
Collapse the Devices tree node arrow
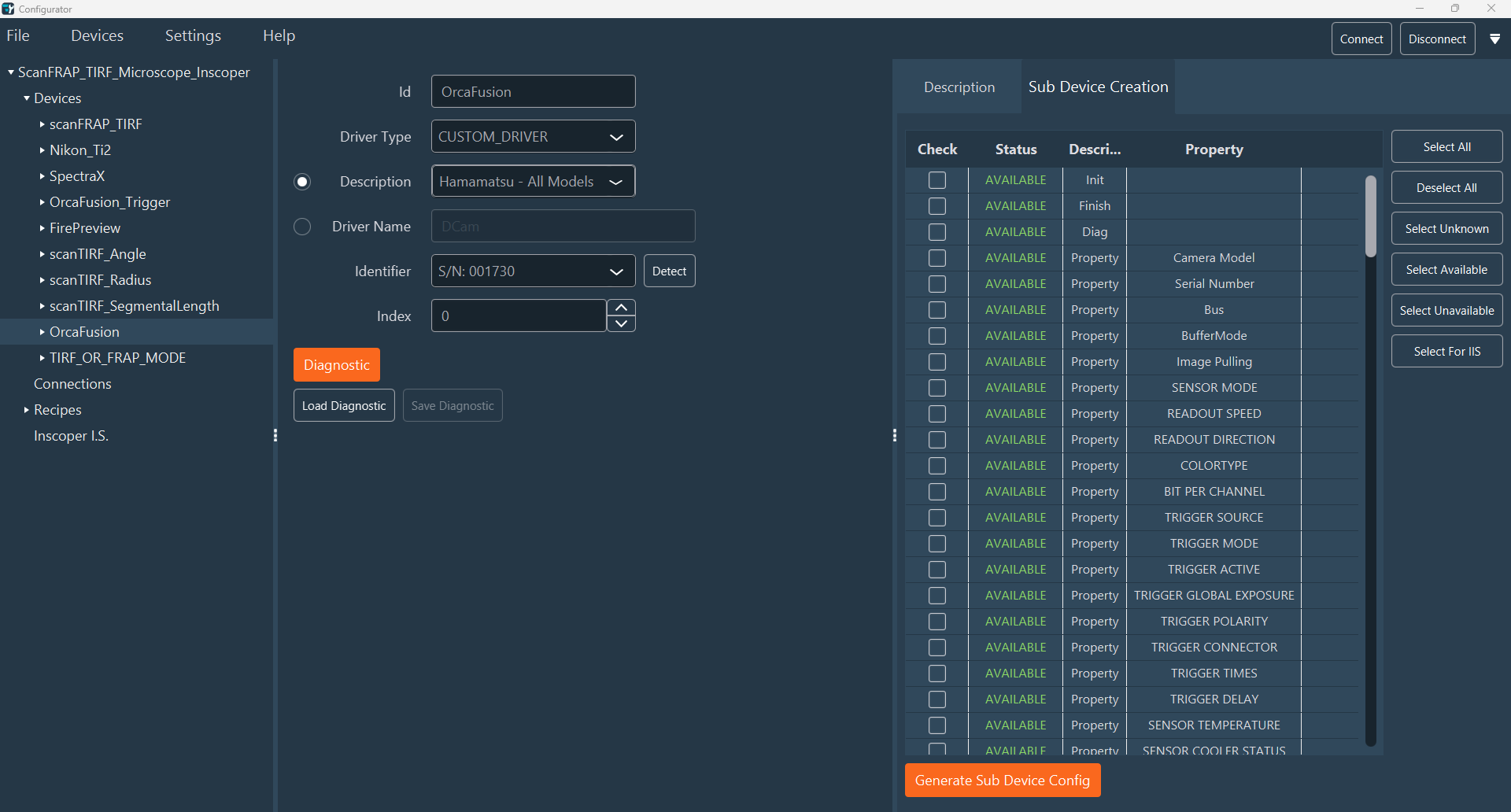coord(27,98)
